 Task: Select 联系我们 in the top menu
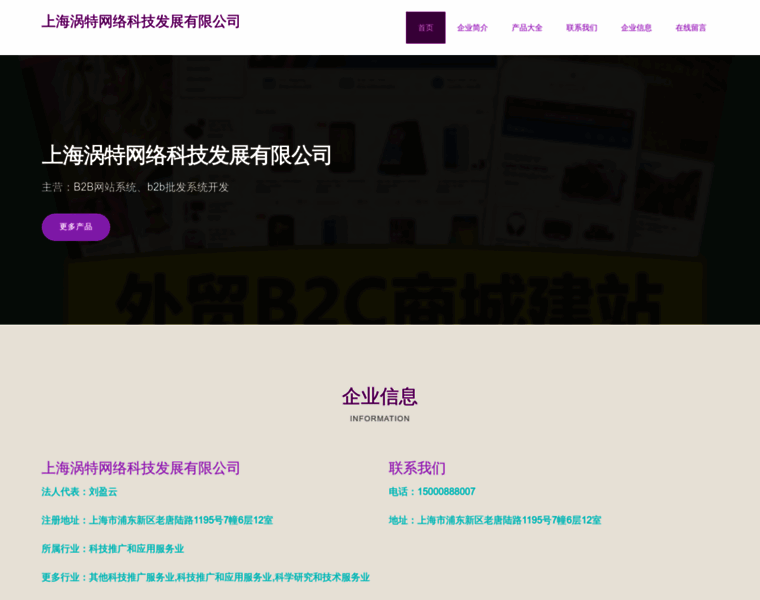click(582, 28)
